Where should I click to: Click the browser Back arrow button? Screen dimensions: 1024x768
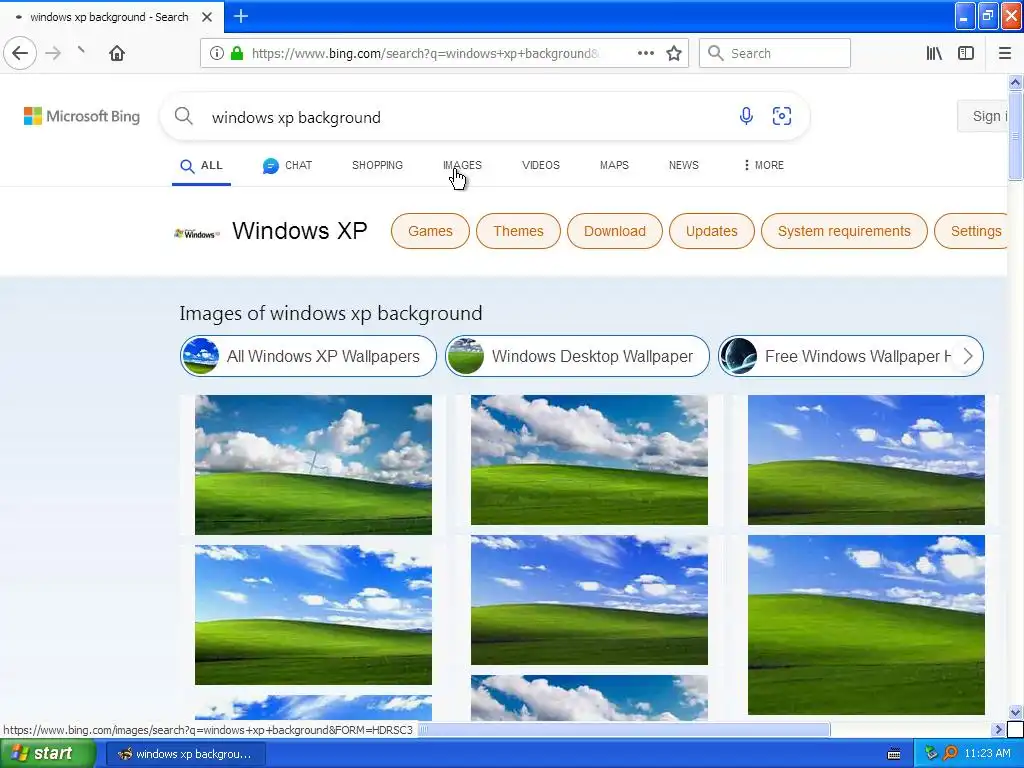click(20, 53)
